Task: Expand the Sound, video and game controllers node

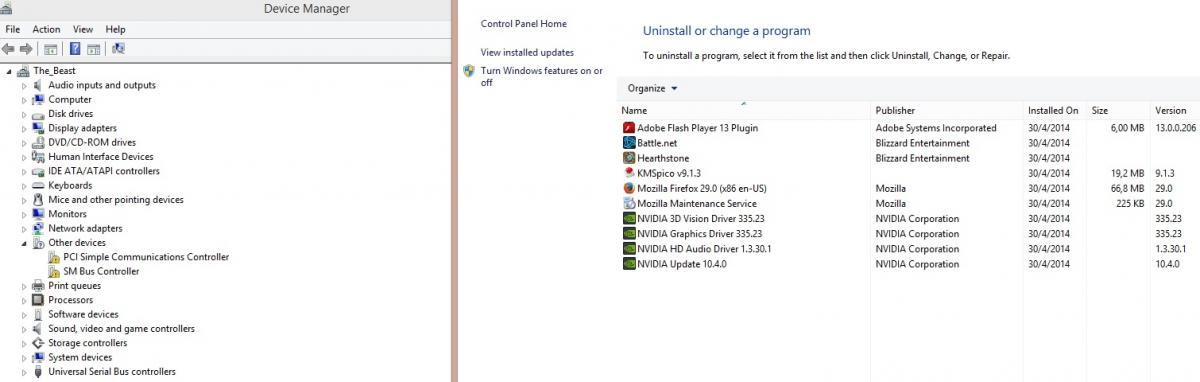Action: [25, 329]
